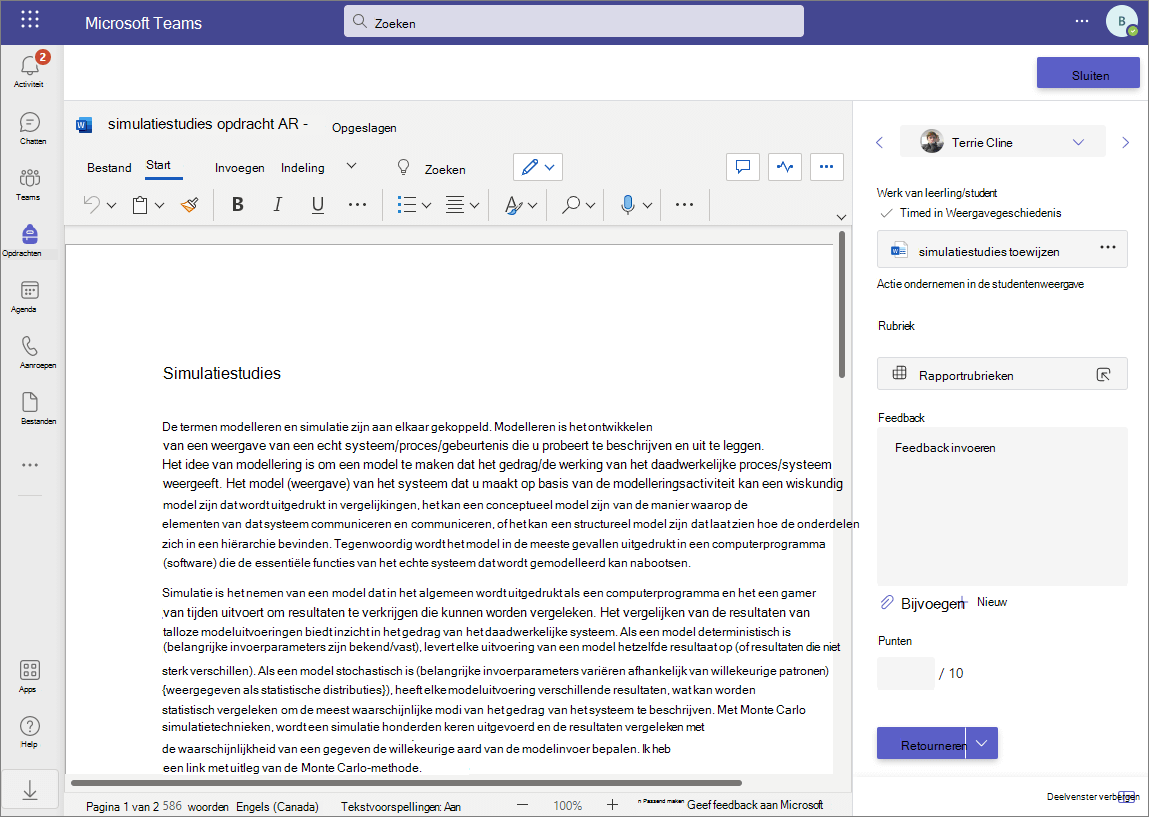This screenshot has width=1149, height=817.
Task: Select the Format Painter brush
Action: click(x=190, y=205)
